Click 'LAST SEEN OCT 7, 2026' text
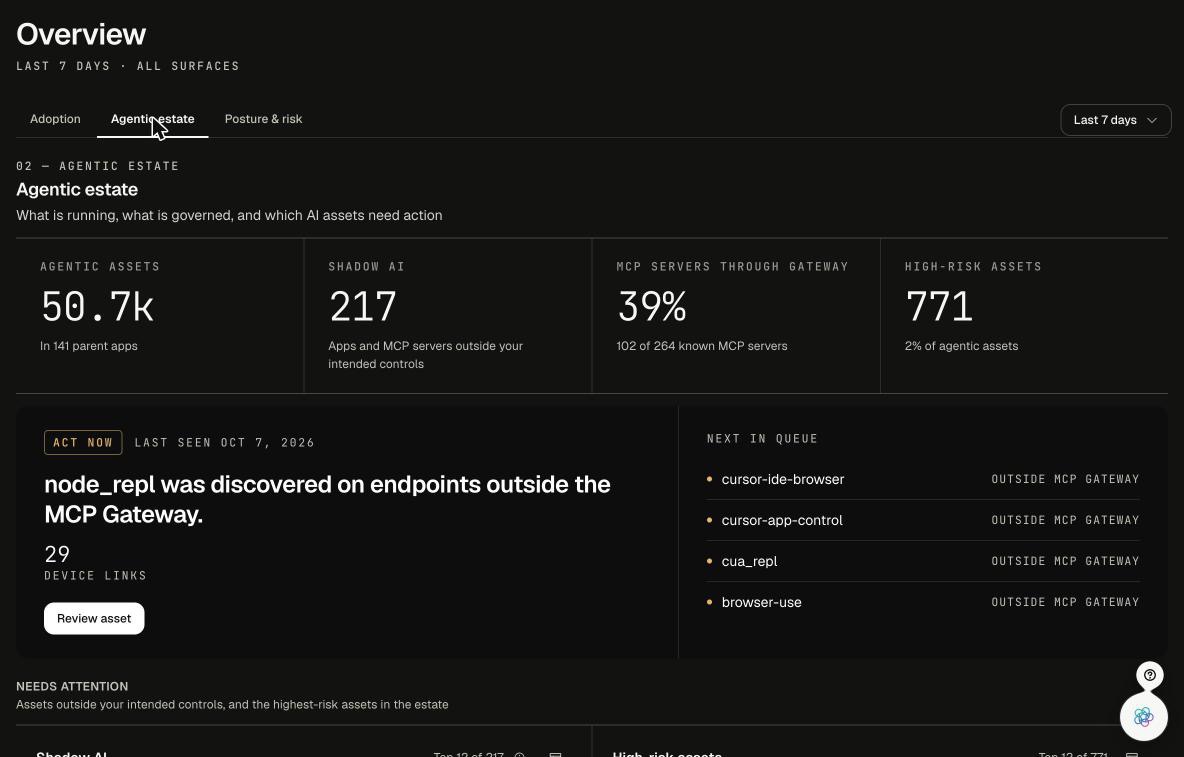The image size is (1184, 757). point(224,443)
